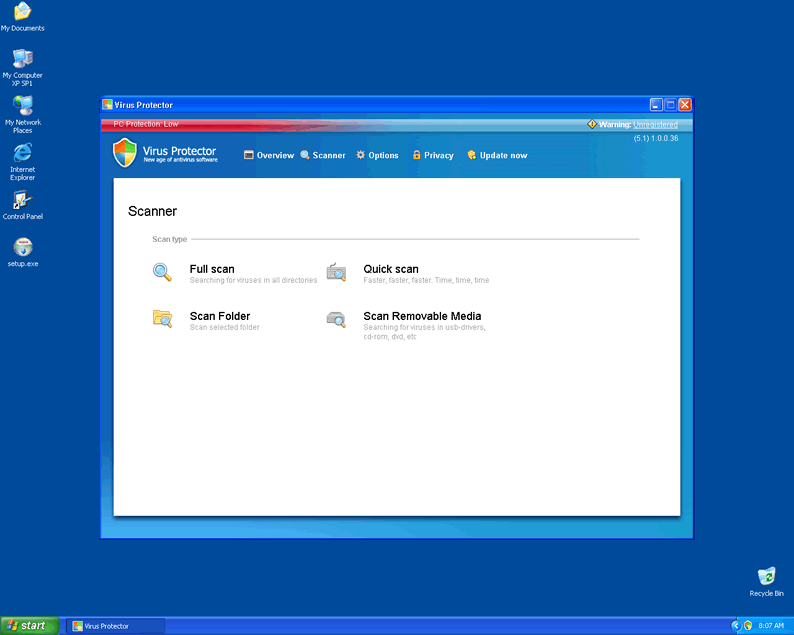Viewport: 794px width, 635px height.
Task: Click the Quick scan icon
Action: 336,272
